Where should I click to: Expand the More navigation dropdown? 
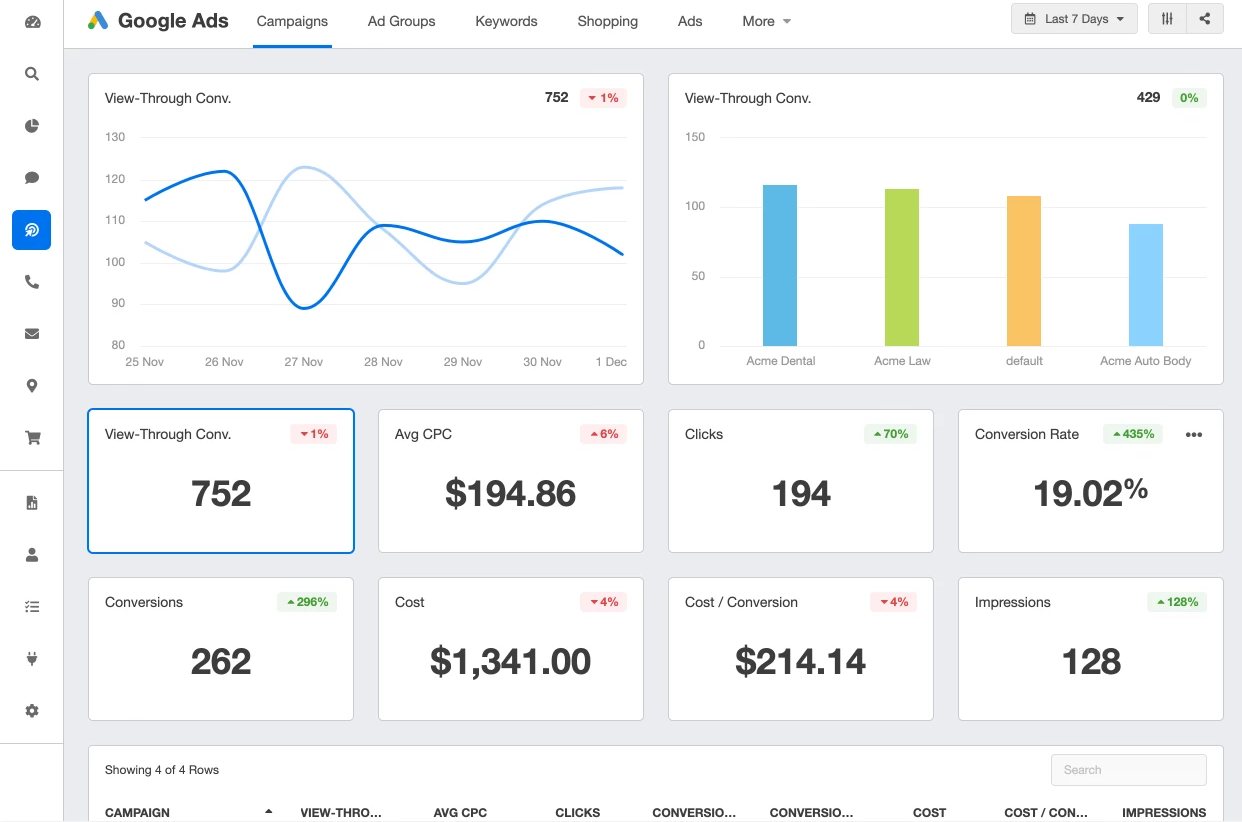tap(766, 21)
